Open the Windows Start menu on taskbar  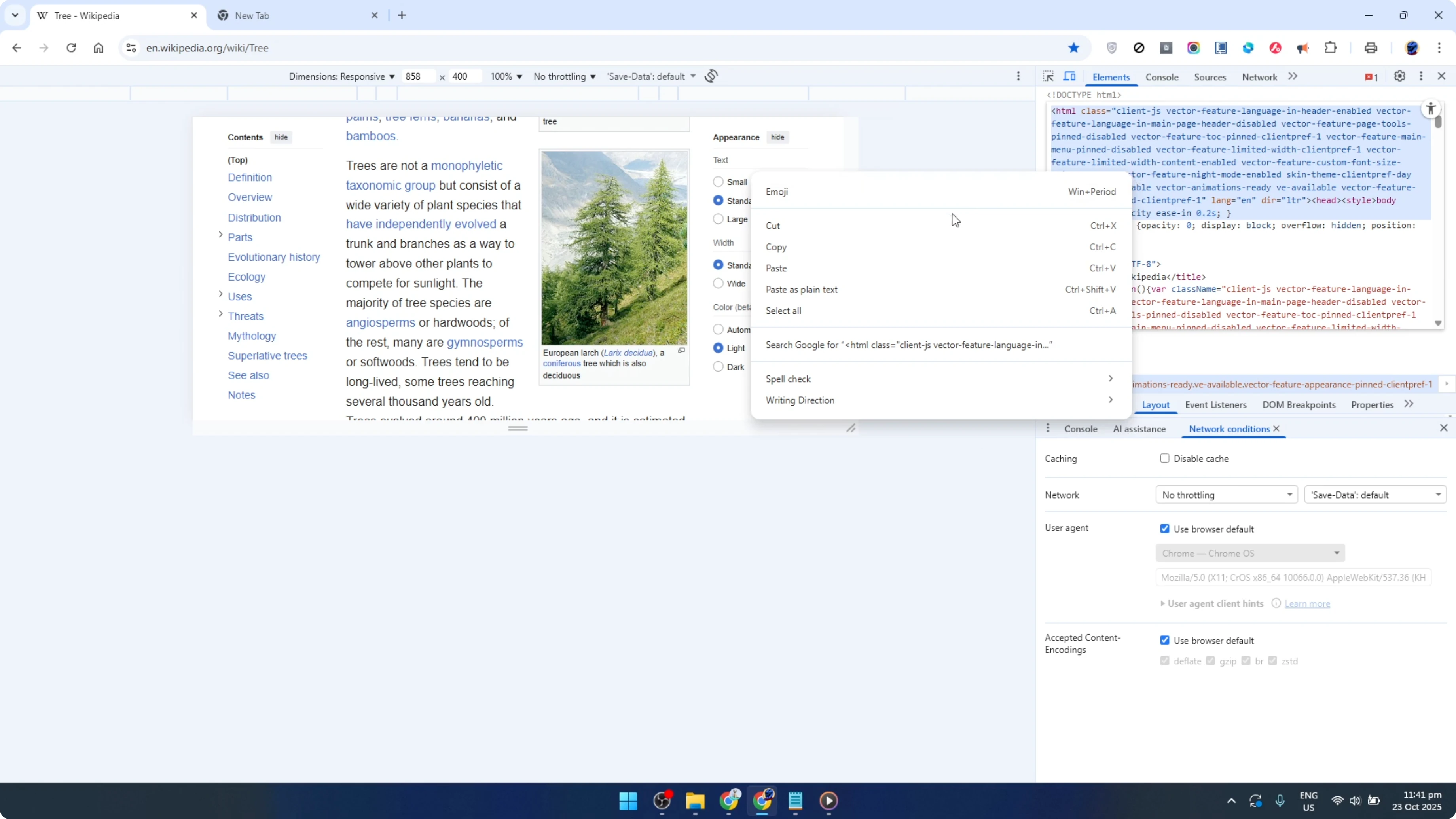(x=628, y=801)
